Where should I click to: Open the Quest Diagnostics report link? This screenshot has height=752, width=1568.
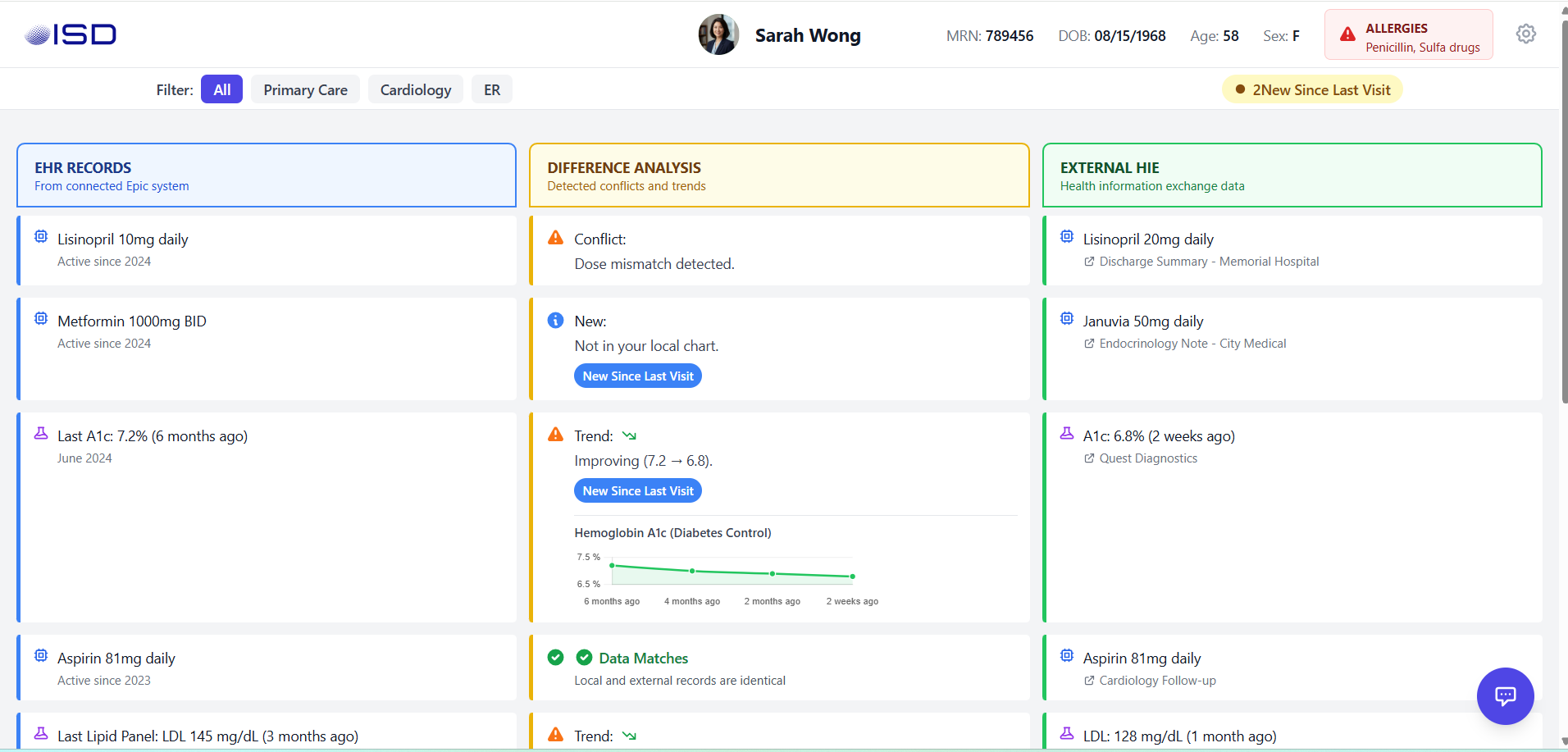[x=1148, y=458]
